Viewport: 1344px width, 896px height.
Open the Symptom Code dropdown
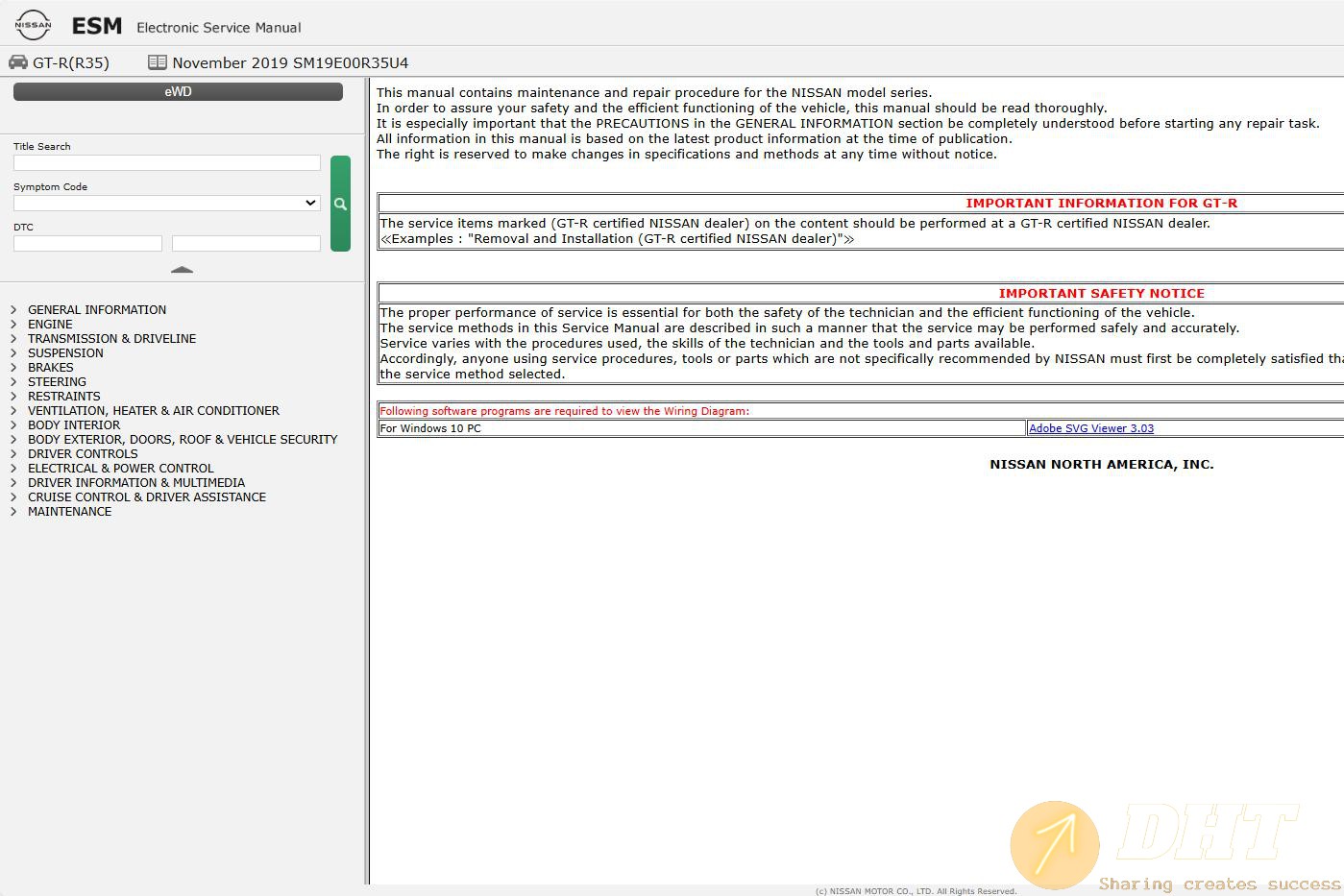point(167,203)
